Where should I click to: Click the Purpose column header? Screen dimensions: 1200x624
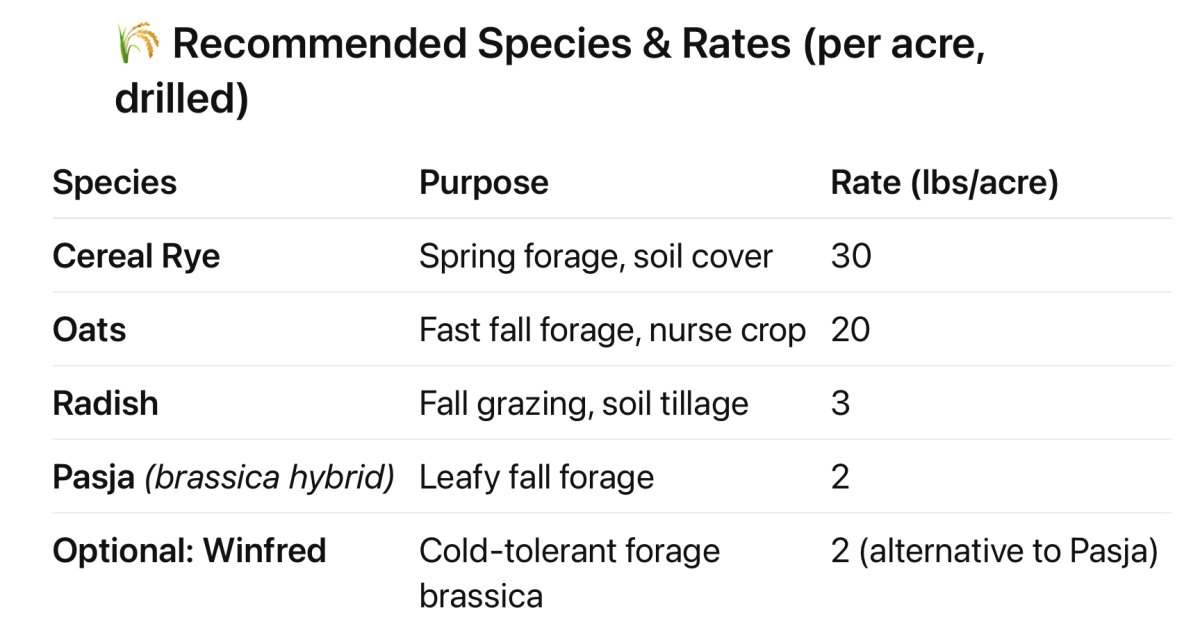484,183
